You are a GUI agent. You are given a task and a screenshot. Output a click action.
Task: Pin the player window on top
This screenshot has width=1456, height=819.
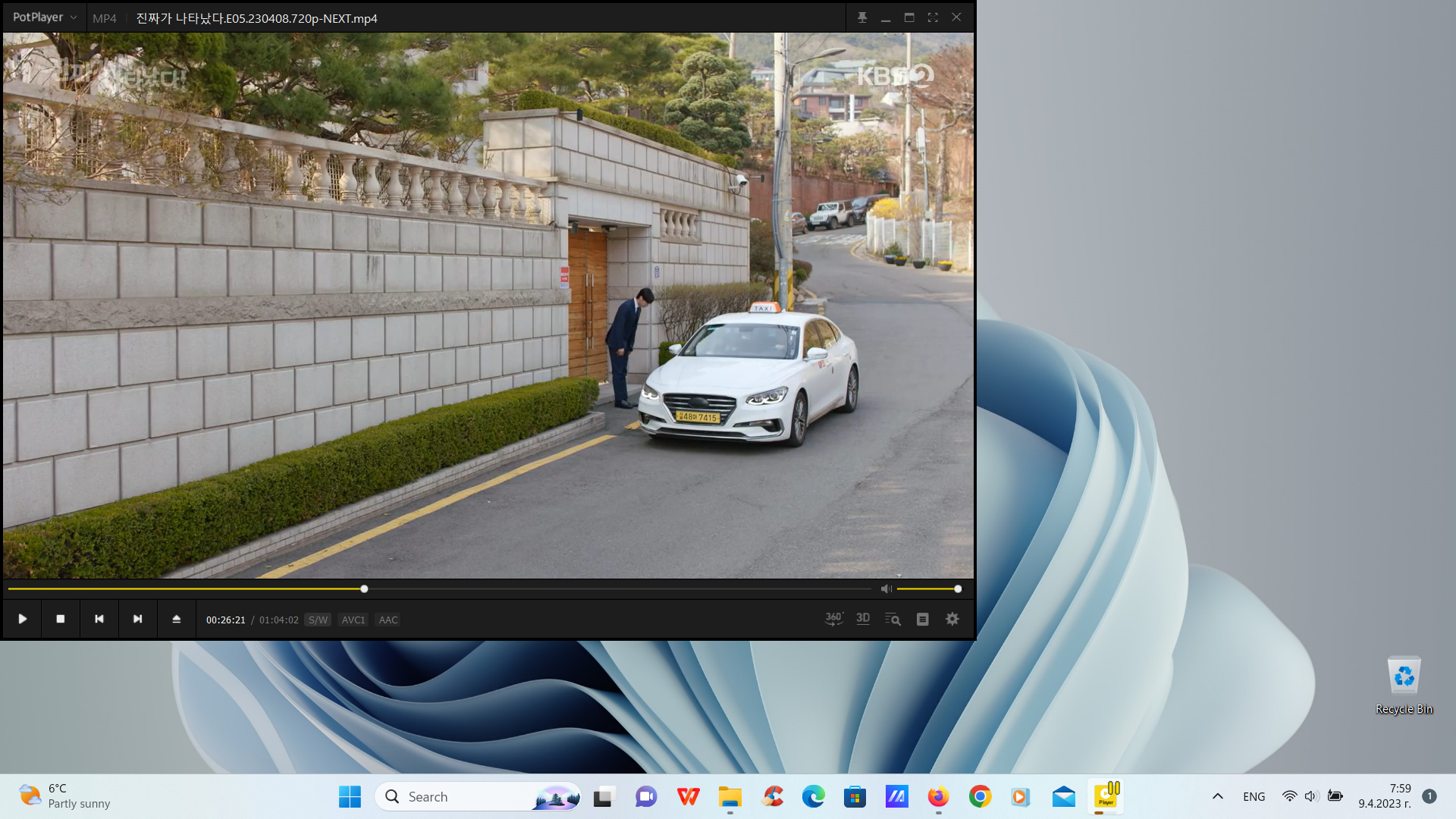862,17
